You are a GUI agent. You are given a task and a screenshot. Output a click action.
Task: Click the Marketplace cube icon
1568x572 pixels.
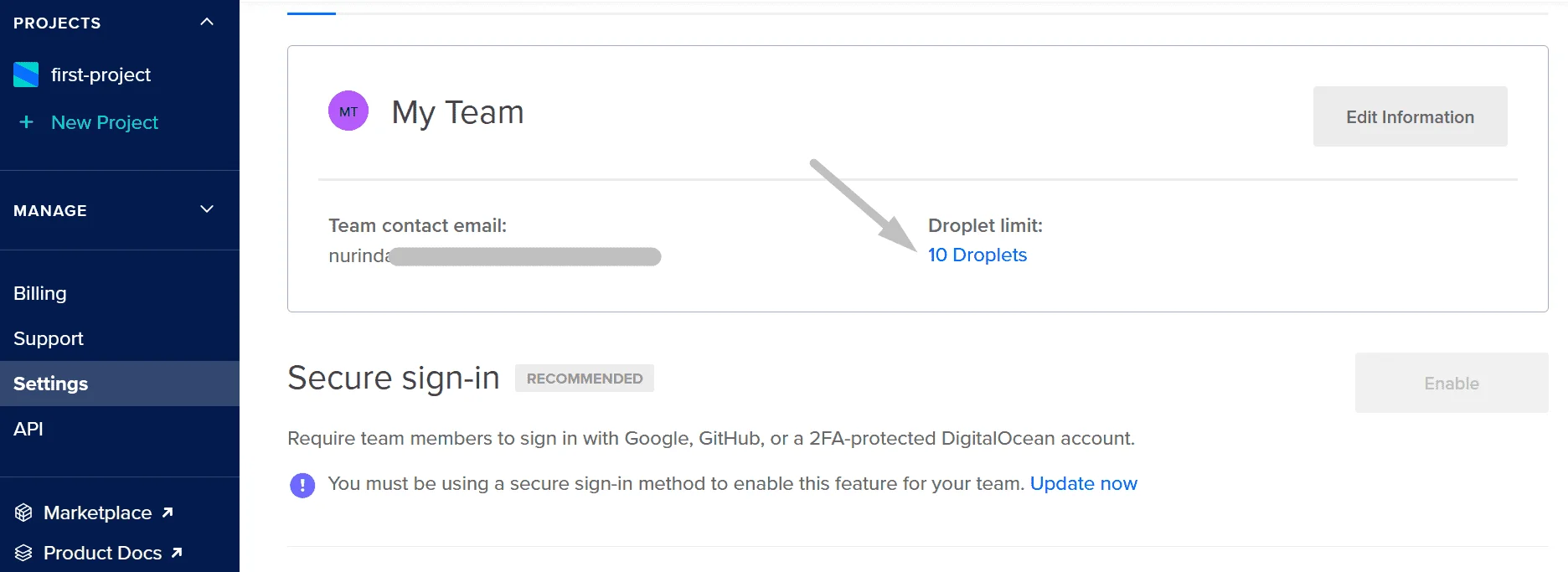(x=23, y=513)
